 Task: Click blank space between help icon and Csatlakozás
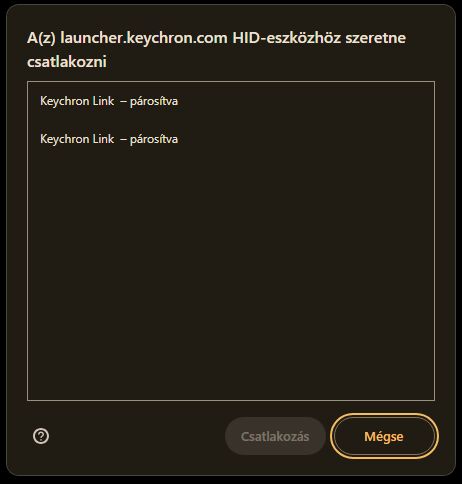pos(137,436)
